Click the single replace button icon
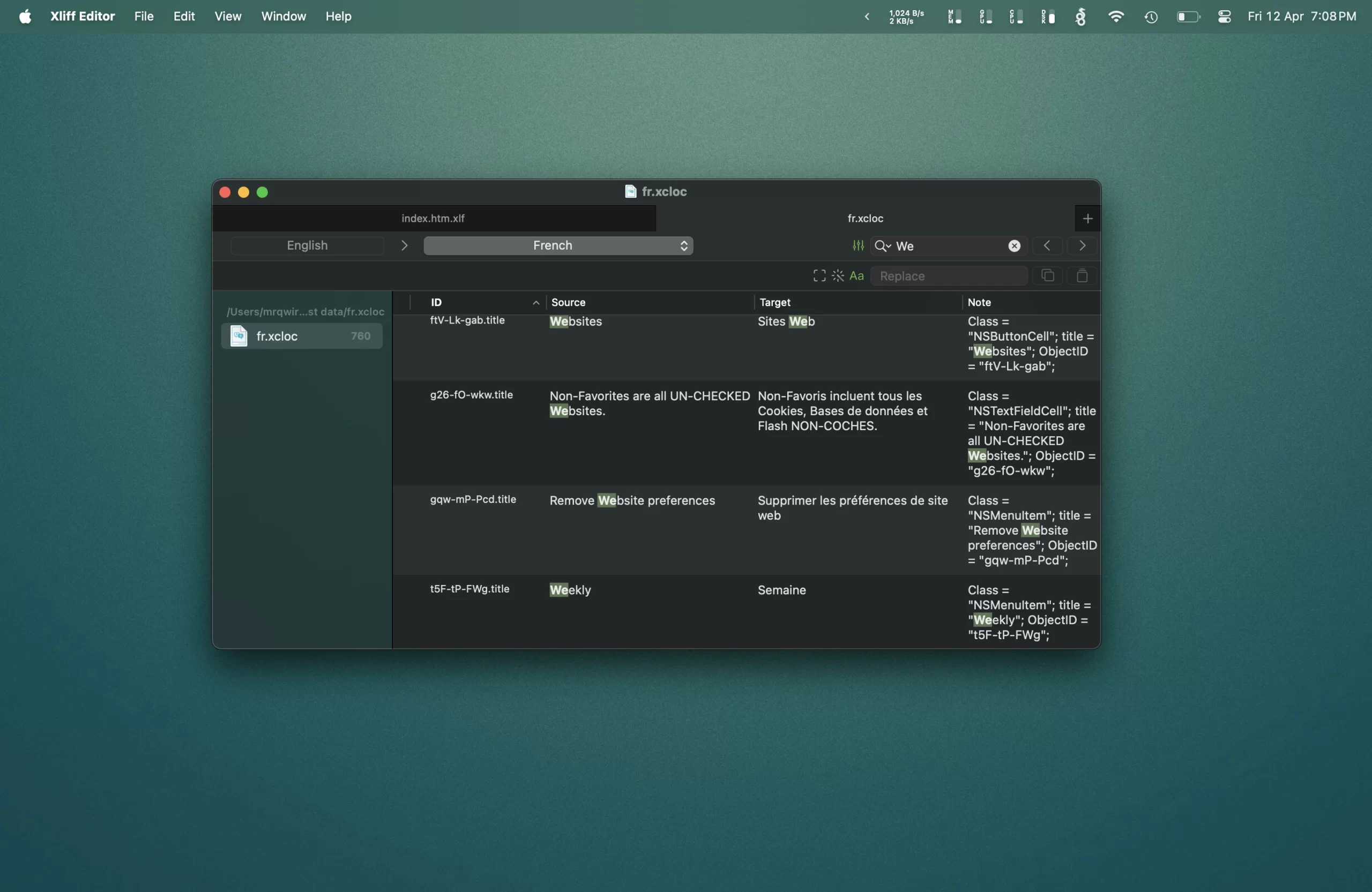 [1082, 276]
